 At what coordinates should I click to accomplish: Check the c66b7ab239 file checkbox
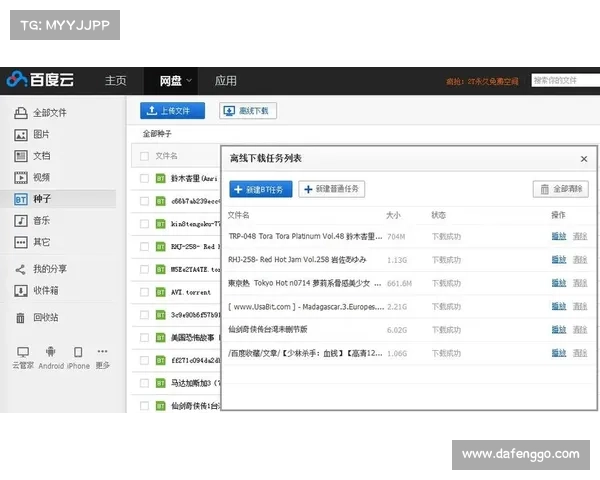click(x=144, y=201)
